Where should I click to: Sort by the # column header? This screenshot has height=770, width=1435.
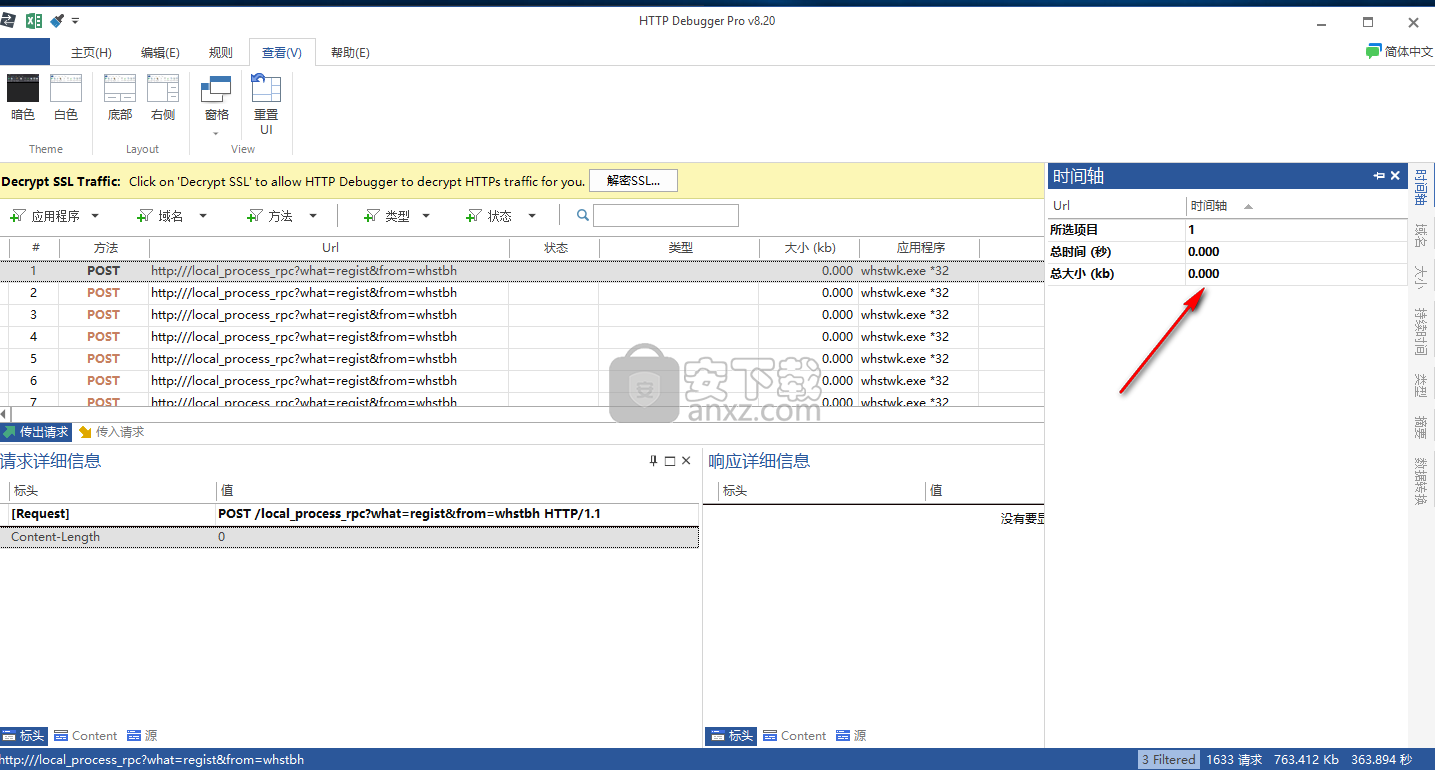35,248
